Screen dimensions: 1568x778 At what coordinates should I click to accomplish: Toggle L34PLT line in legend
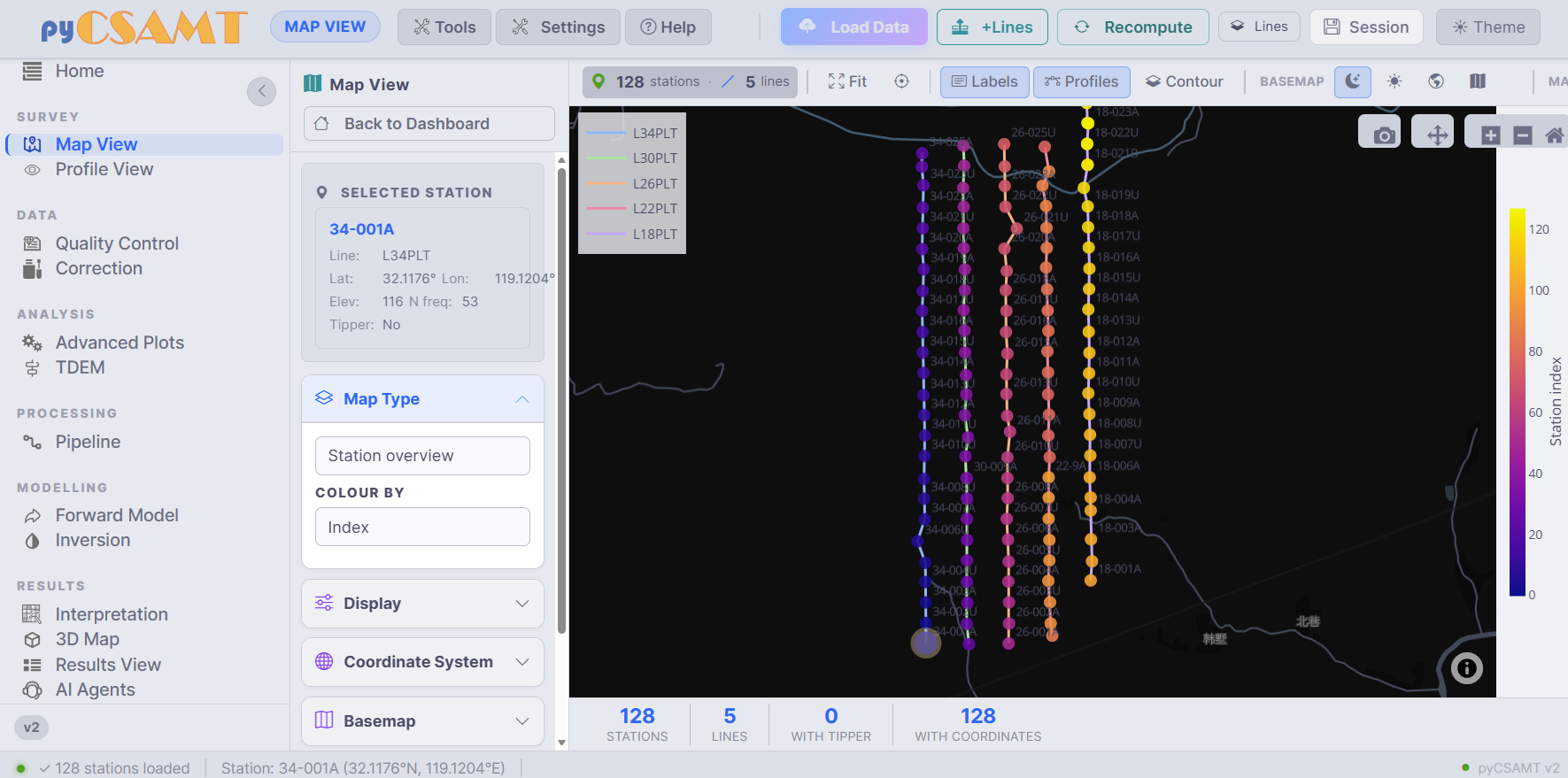pos(632,133)
